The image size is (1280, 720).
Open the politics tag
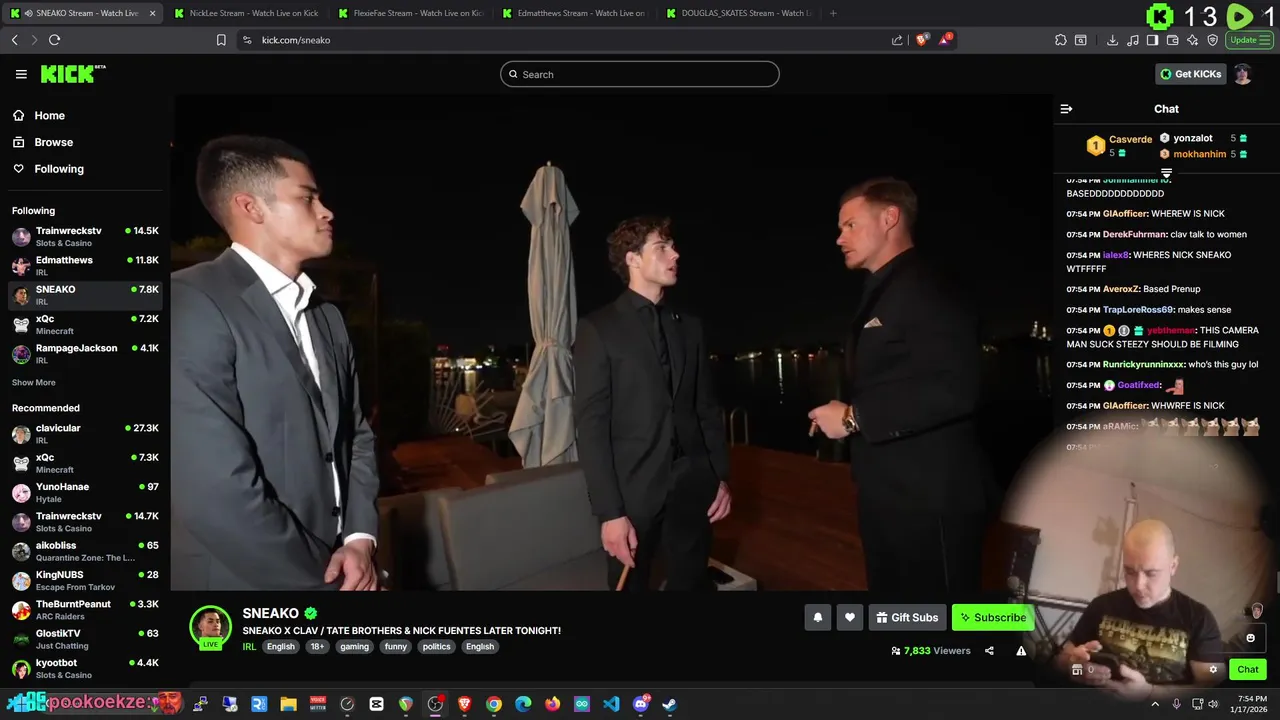(x=437, y=647)
